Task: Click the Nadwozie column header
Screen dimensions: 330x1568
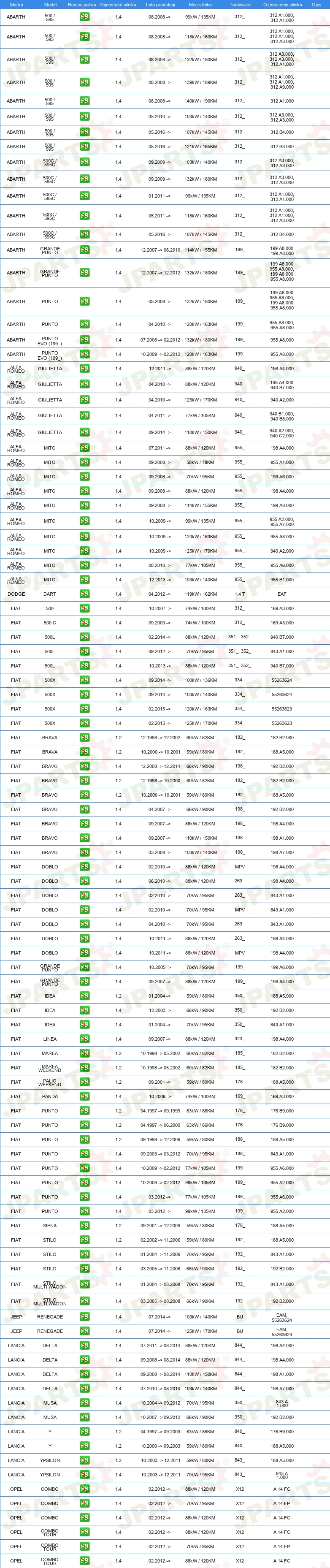Action: click(240, 4)
